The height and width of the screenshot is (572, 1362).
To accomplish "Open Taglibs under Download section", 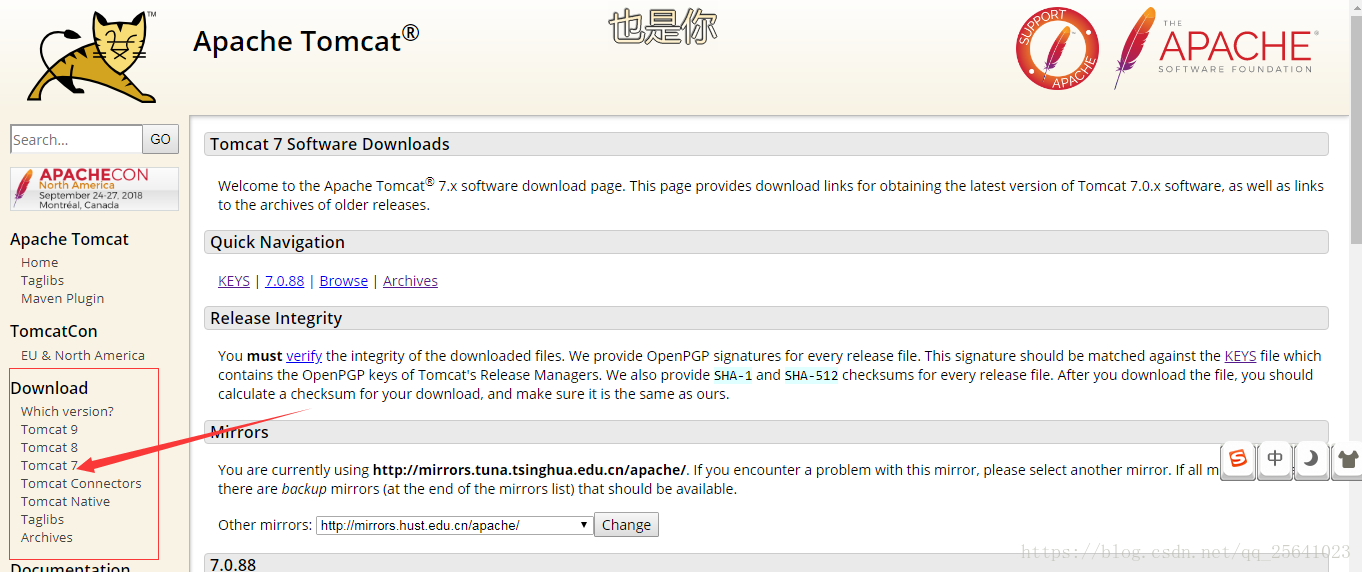I will pyautogui.click(x=42, y=519).
